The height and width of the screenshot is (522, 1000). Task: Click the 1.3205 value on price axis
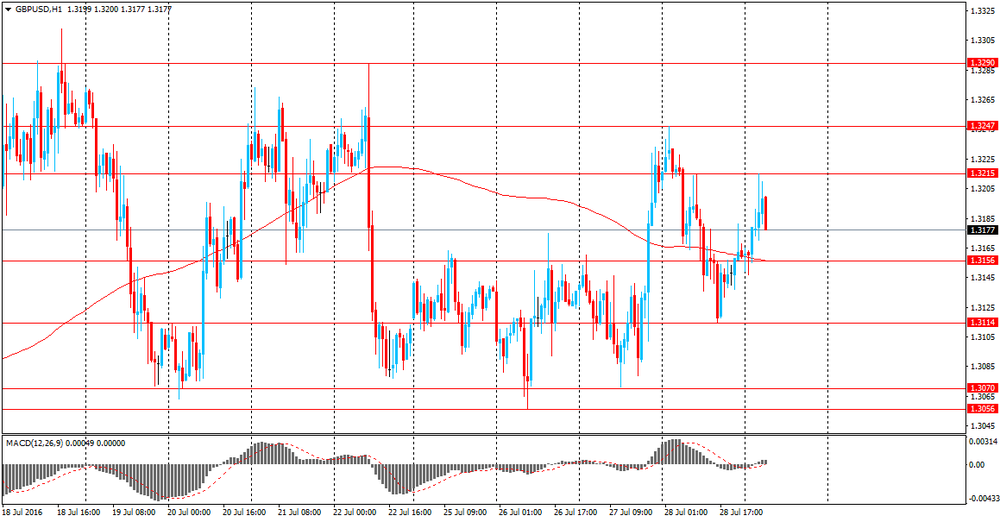pos(982,188)
